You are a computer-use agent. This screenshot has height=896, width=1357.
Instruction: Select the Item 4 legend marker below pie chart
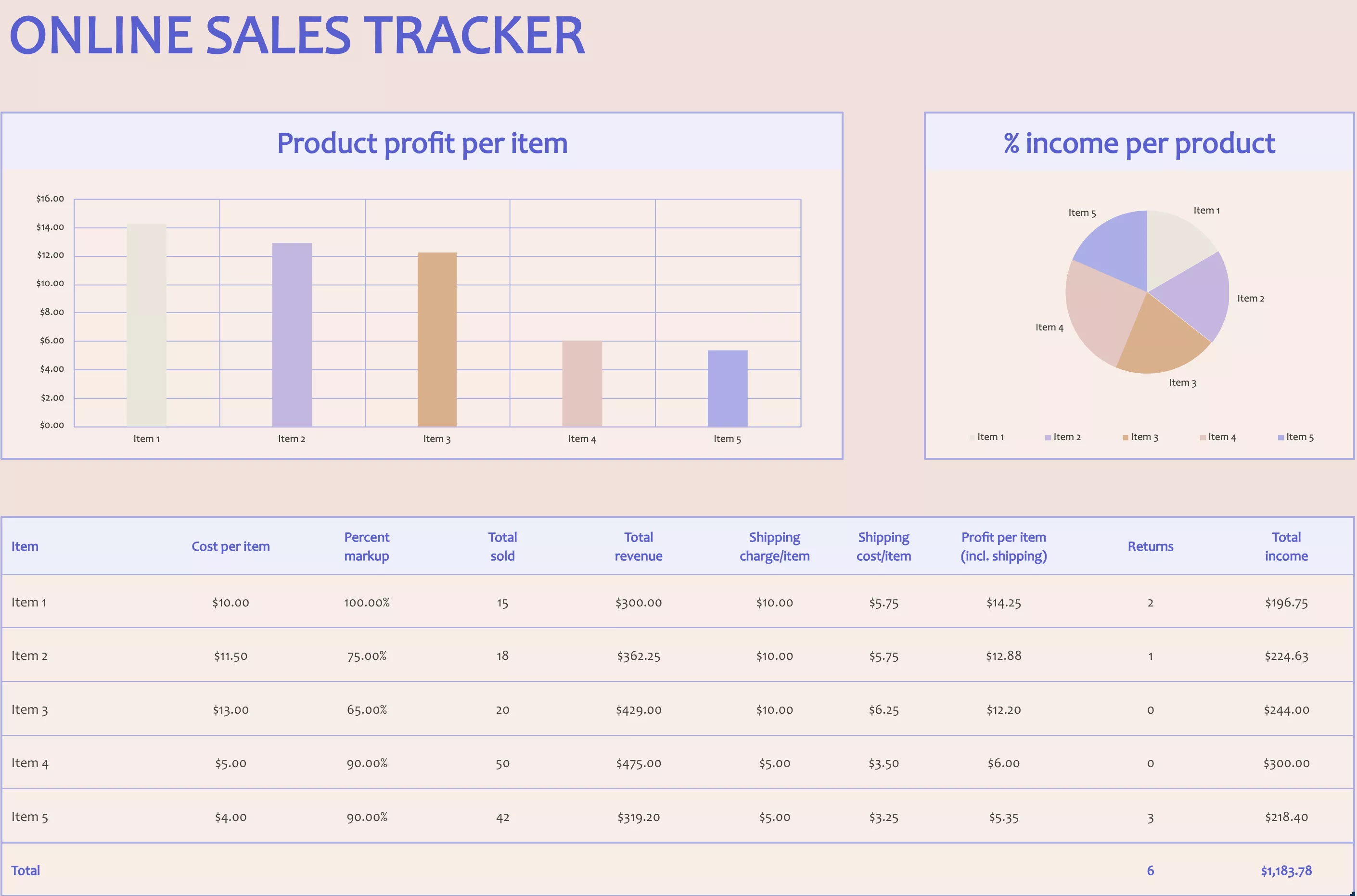coord(1204,437)
